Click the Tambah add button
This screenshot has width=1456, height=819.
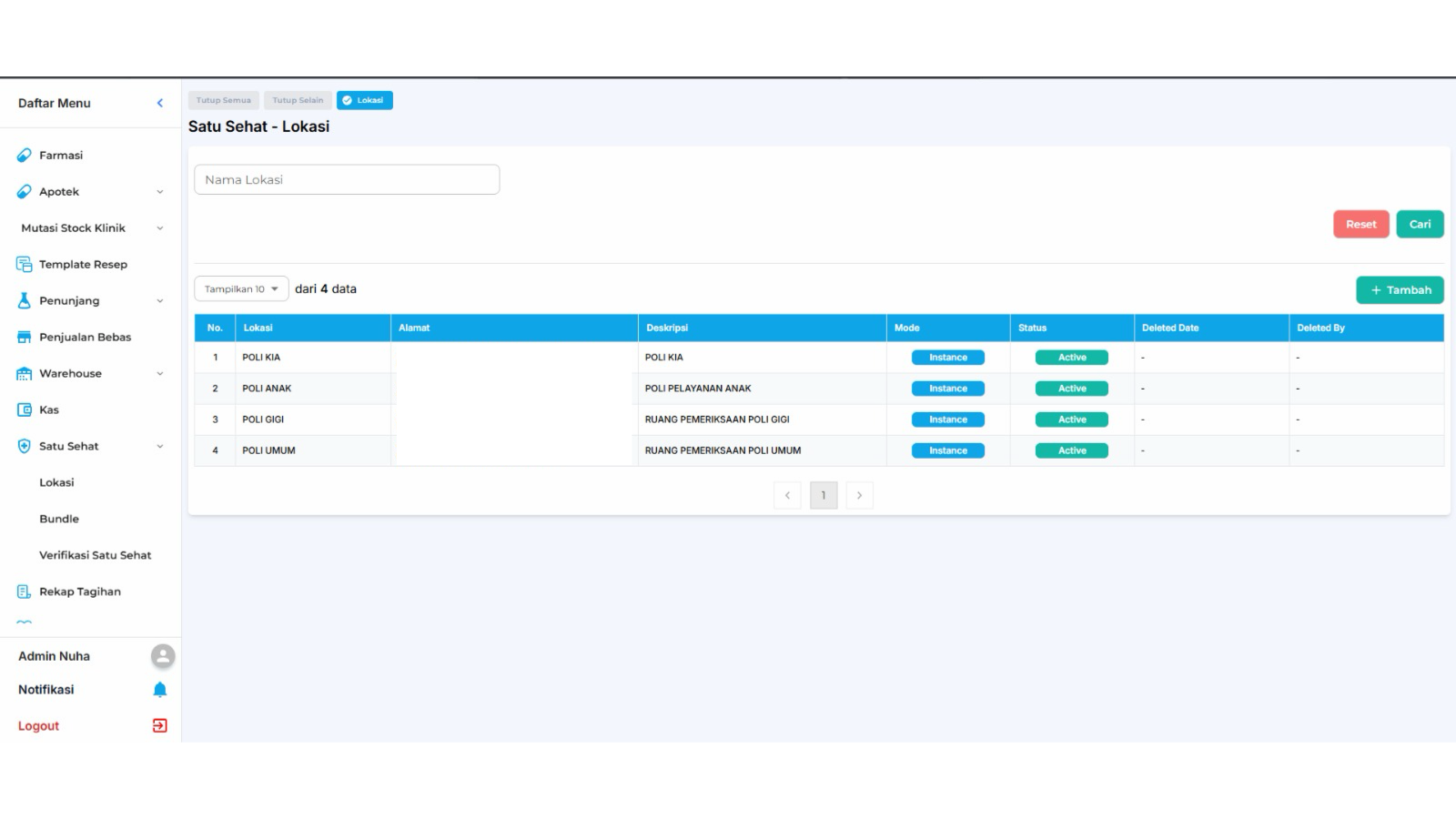point(1400,290)
